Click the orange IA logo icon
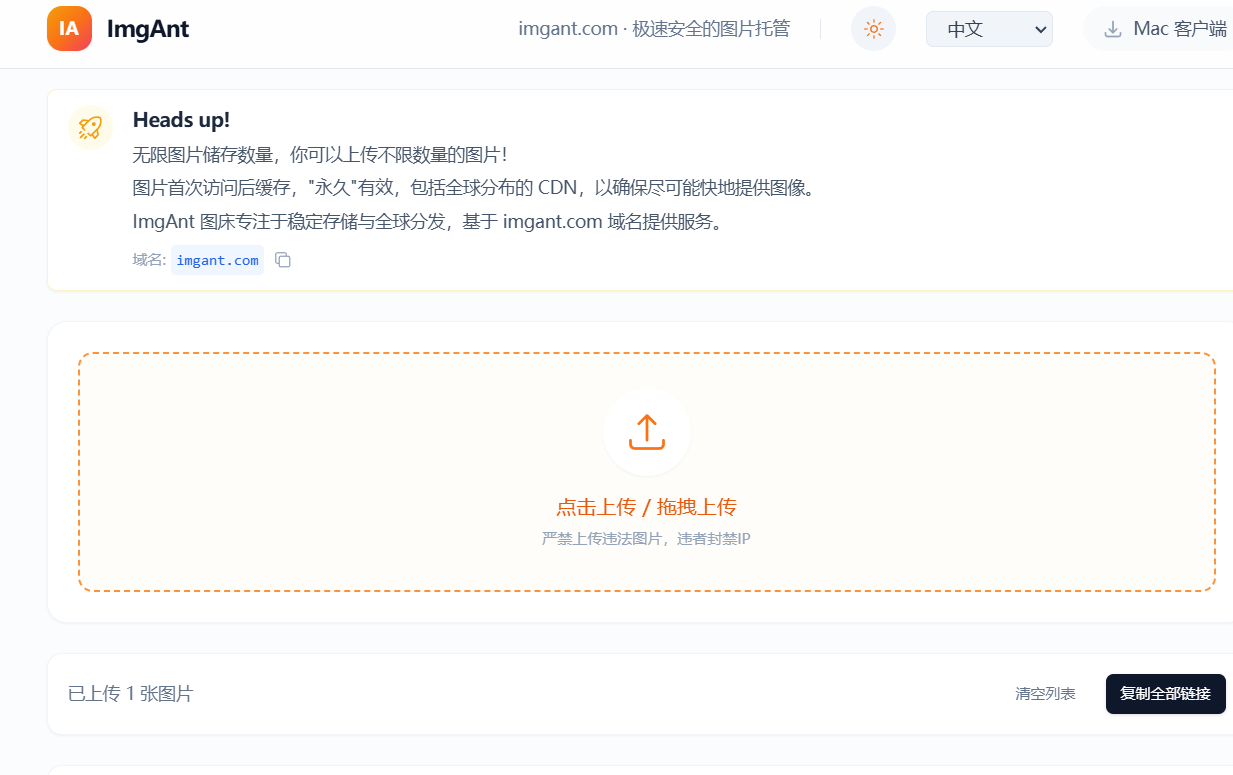Image resolution: width=1233 pixels, height=775 pixels. [x=69, y=29]
